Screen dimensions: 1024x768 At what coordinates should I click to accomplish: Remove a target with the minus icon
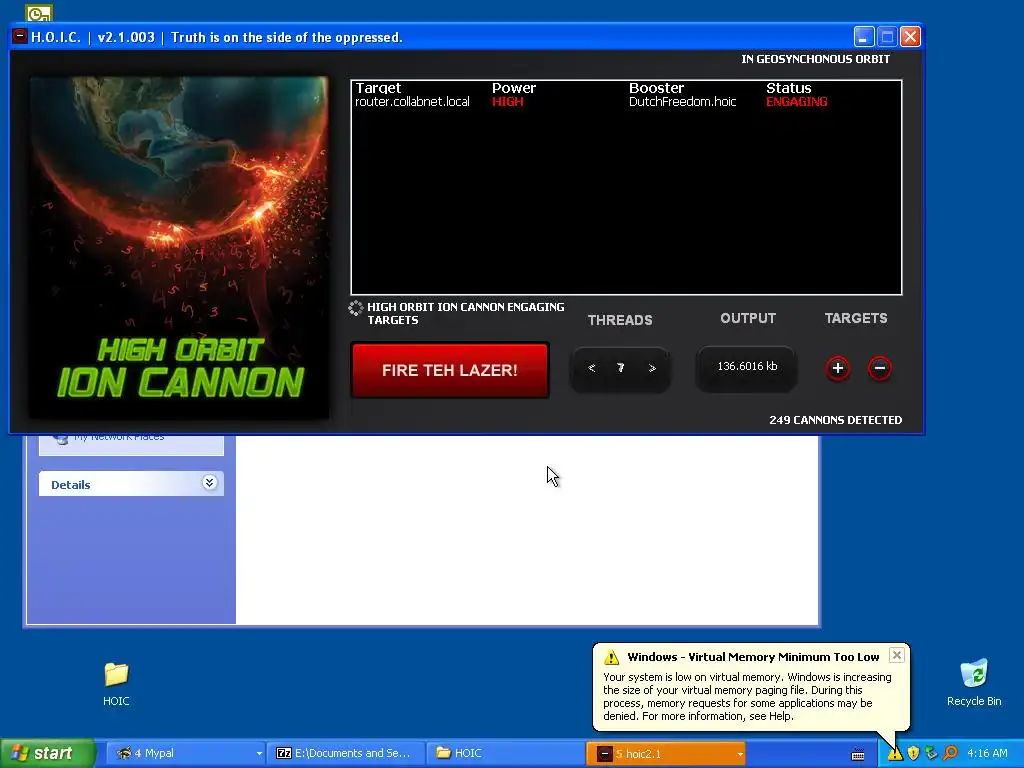pyautogui.click(x=880, y=368)
